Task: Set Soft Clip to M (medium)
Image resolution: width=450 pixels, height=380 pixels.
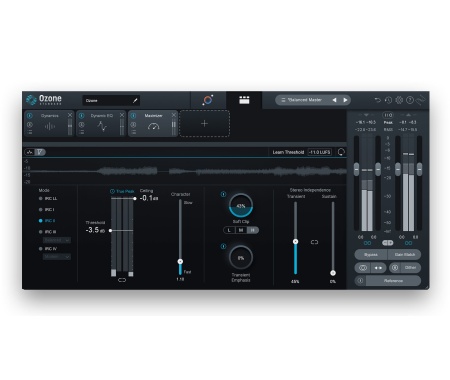Action: click(x=241, y=230)
